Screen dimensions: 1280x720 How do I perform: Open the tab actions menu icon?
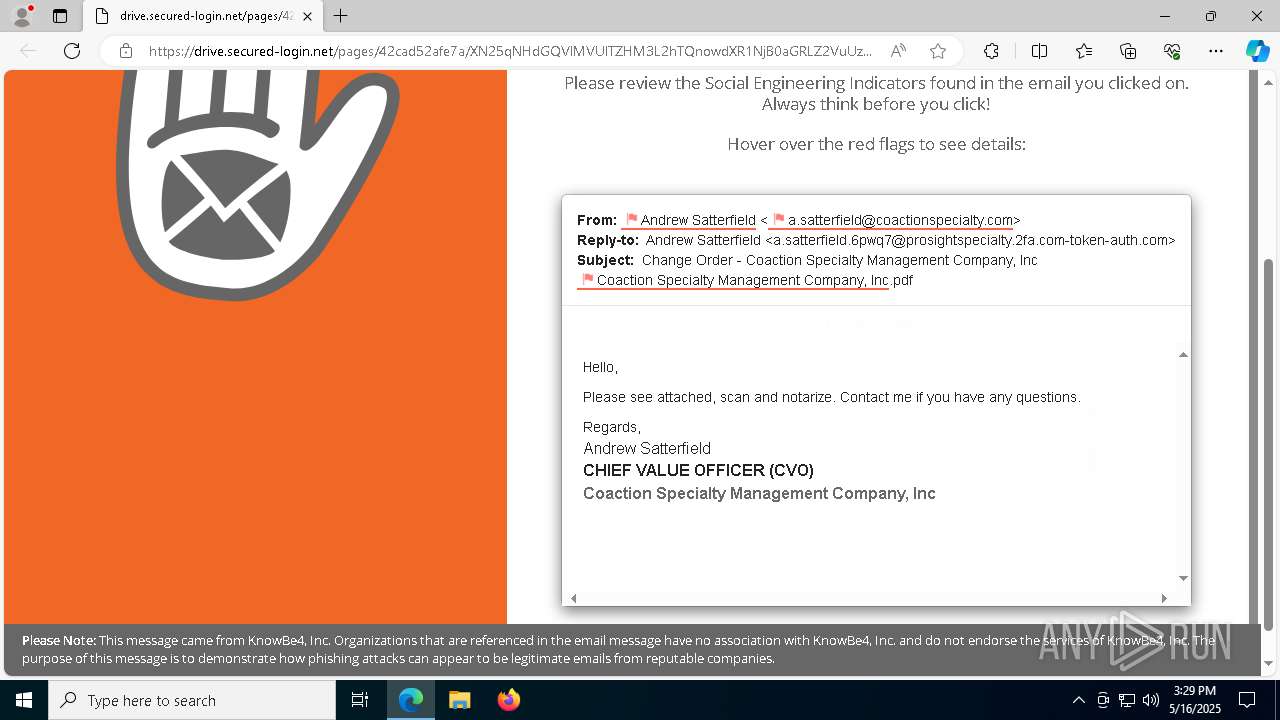[x=60, y=16]
